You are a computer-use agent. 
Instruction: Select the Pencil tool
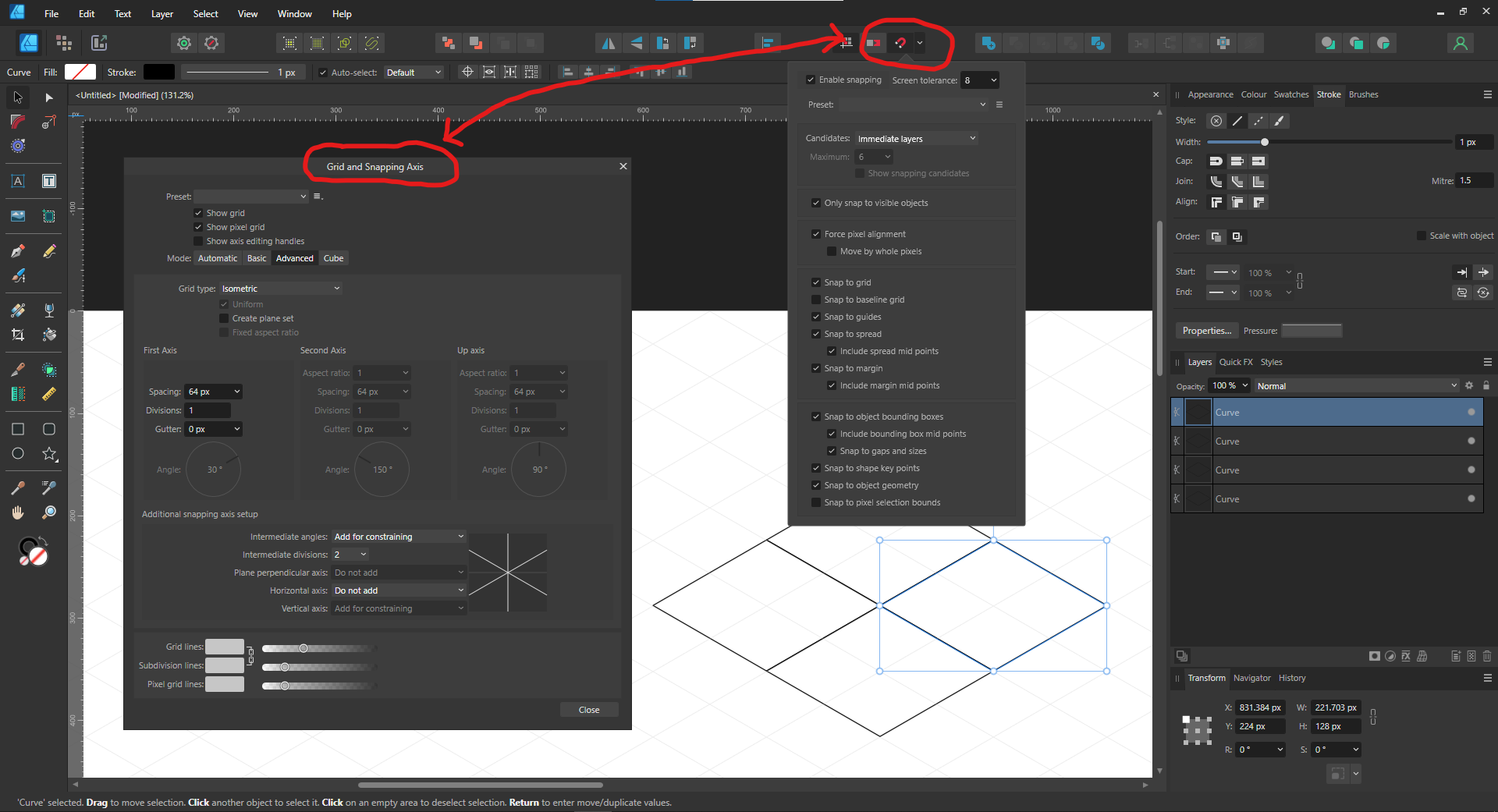tap(49, 251)
